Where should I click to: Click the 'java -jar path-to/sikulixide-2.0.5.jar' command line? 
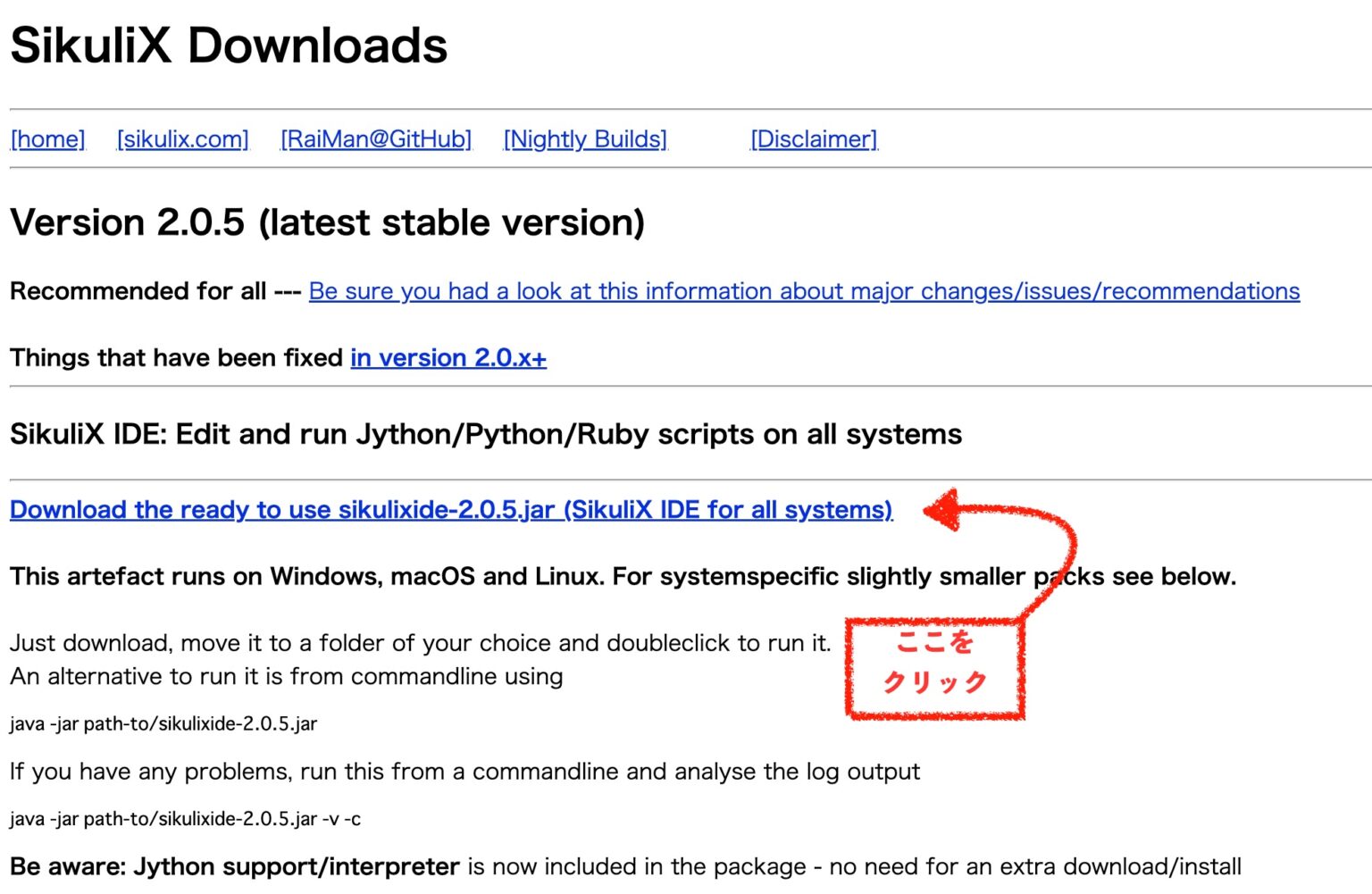(x=163, y=724)
